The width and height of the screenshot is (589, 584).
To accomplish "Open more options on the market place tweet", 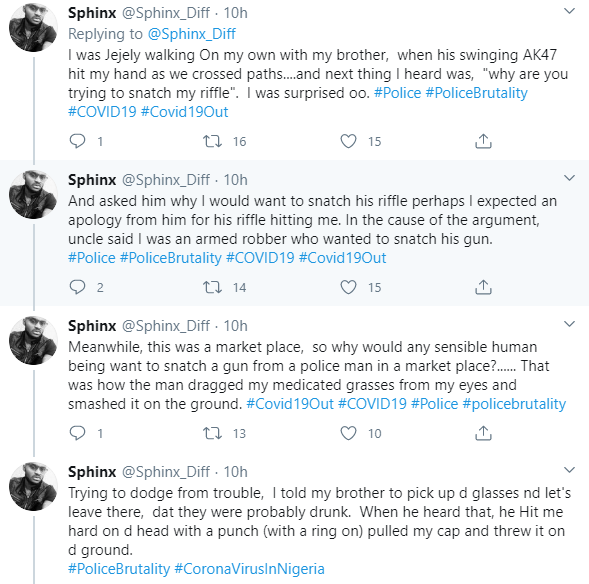I will (x=570, y=324).
